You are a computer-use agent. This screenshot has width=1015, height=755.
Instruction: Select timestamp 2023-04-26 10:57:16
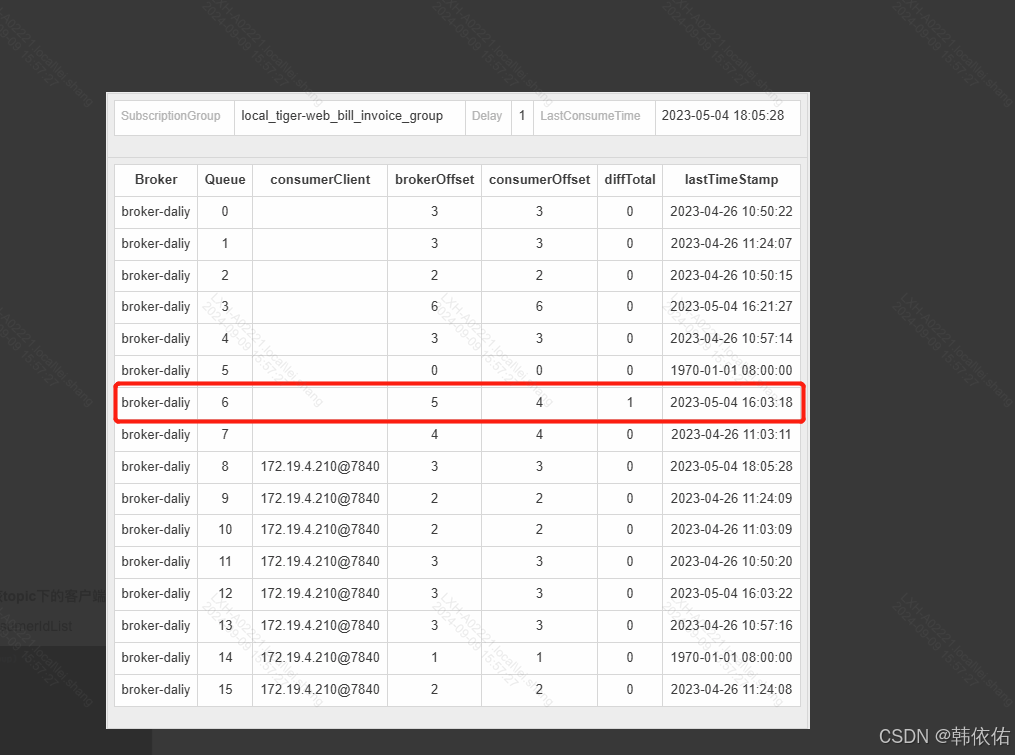[x=731, y=625]
